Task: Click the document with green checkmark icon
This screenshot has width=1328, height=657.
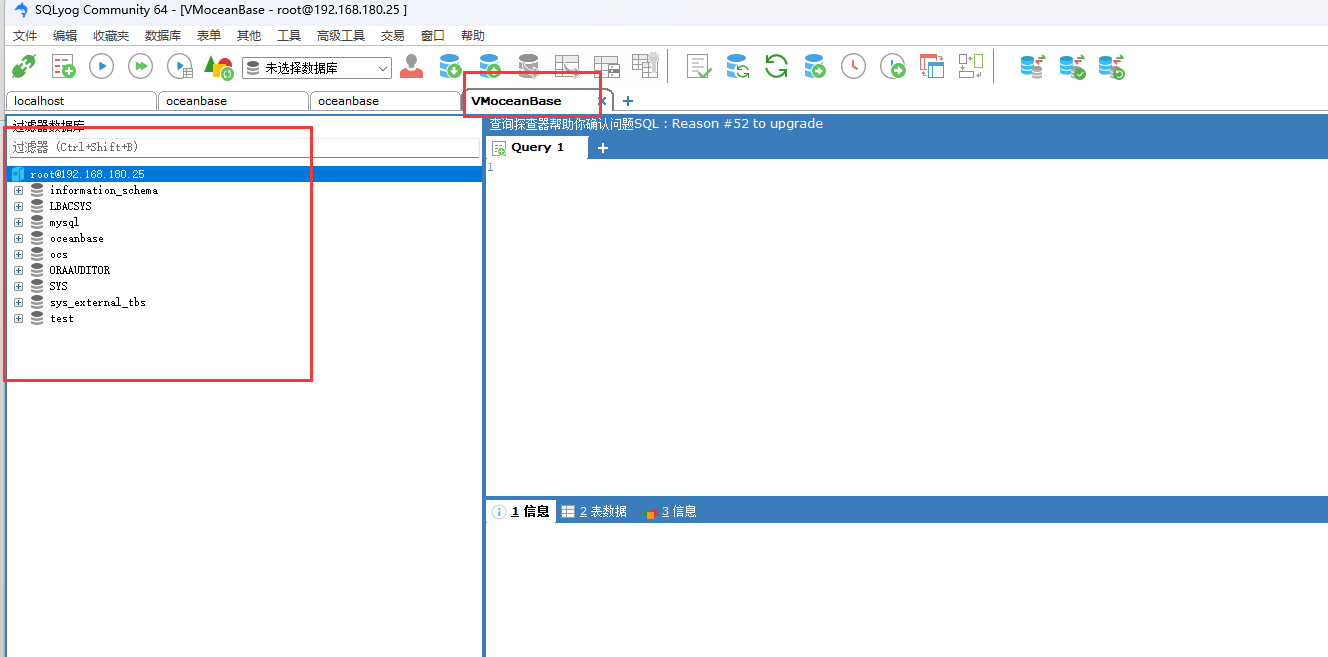Action: point(699,67)
